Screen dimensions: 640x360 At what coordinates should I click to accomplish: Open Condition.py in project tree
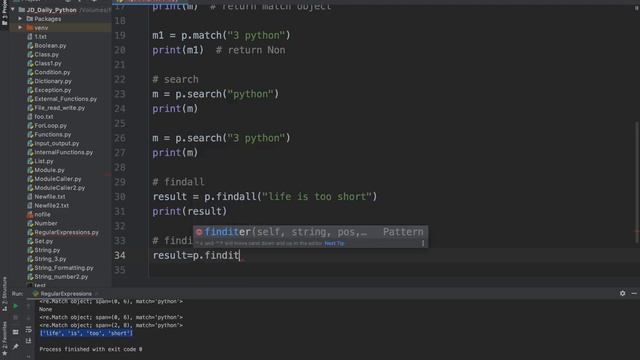point(49,72)
